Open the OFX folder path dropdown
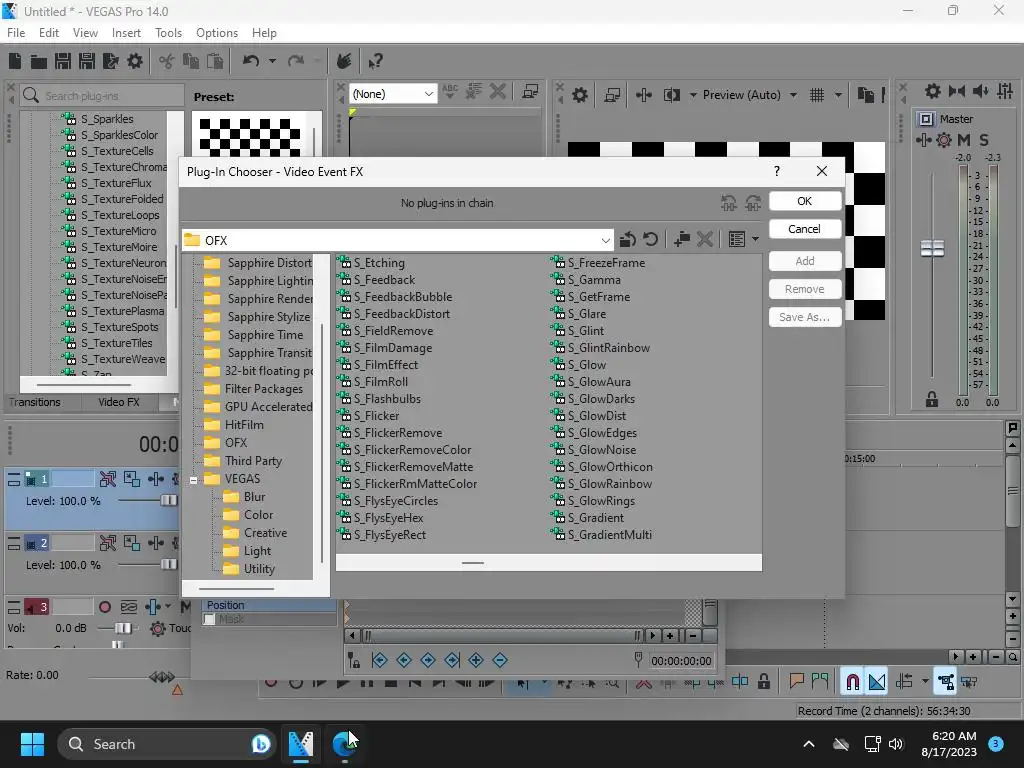 (605, 240)
